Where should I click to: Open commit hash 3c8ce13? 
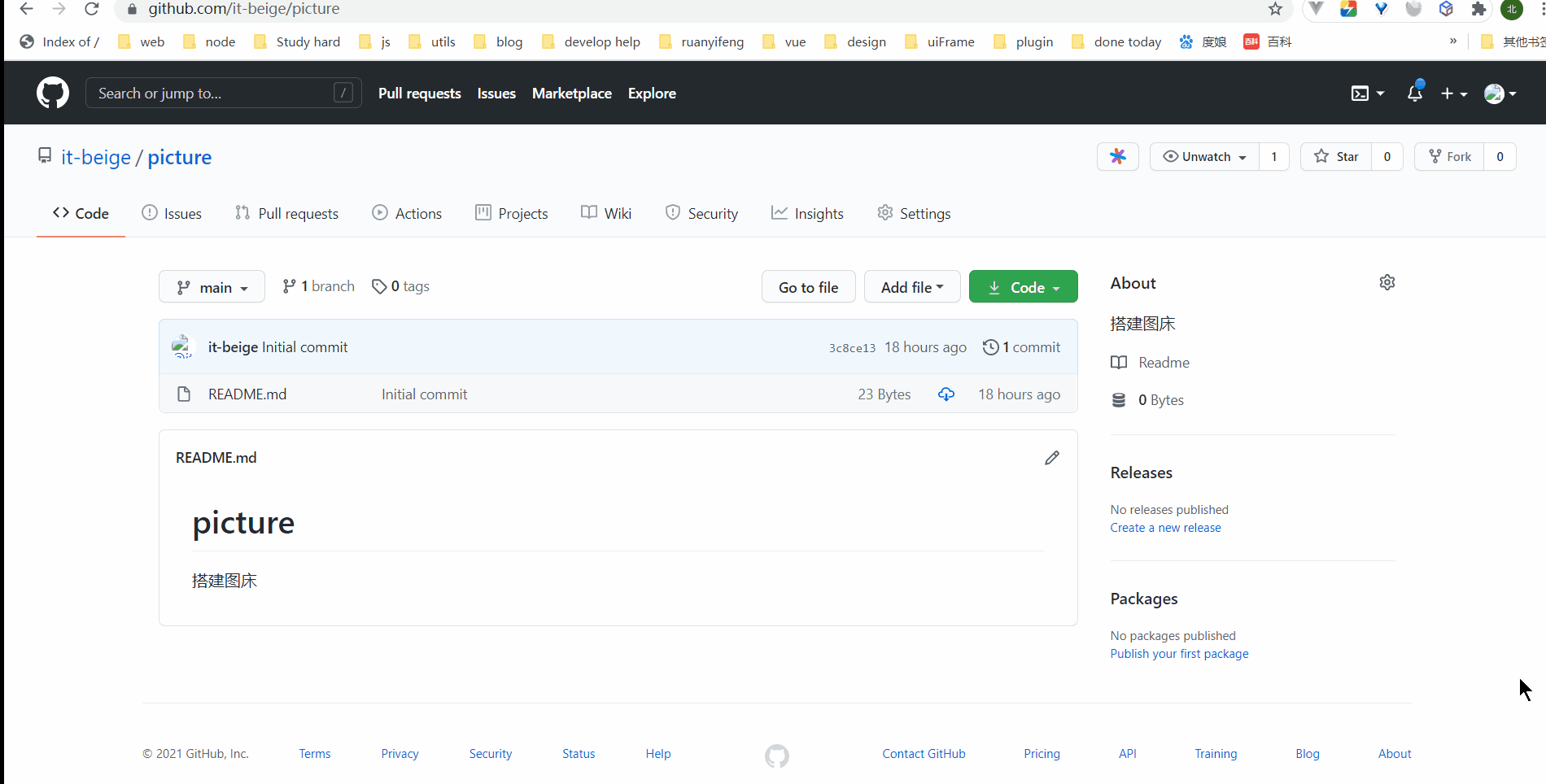pyautogui.click(x=852, y=348)
